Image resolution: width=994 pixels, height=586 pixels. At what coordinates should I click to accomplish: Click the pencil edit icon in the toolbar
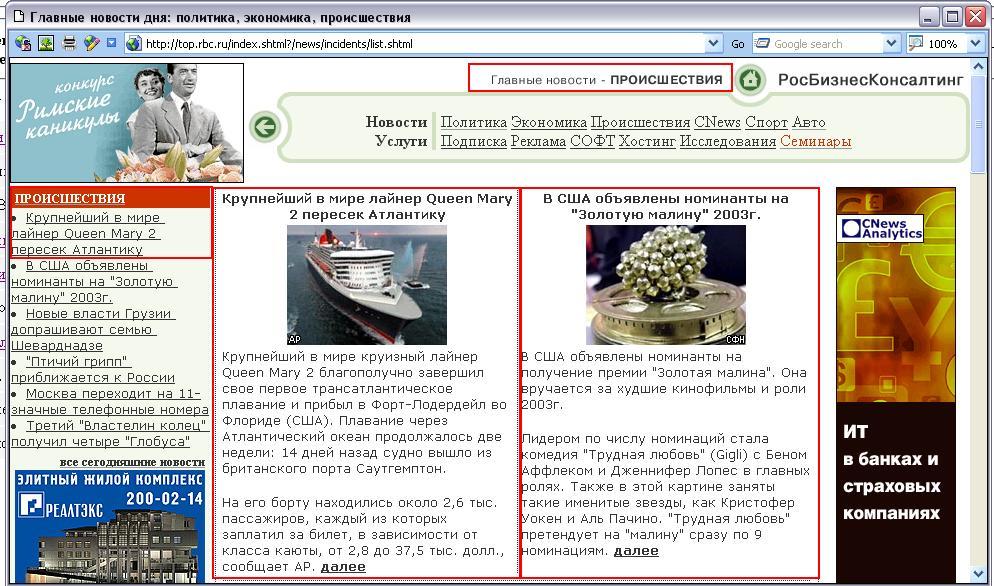tap(91, 43)
